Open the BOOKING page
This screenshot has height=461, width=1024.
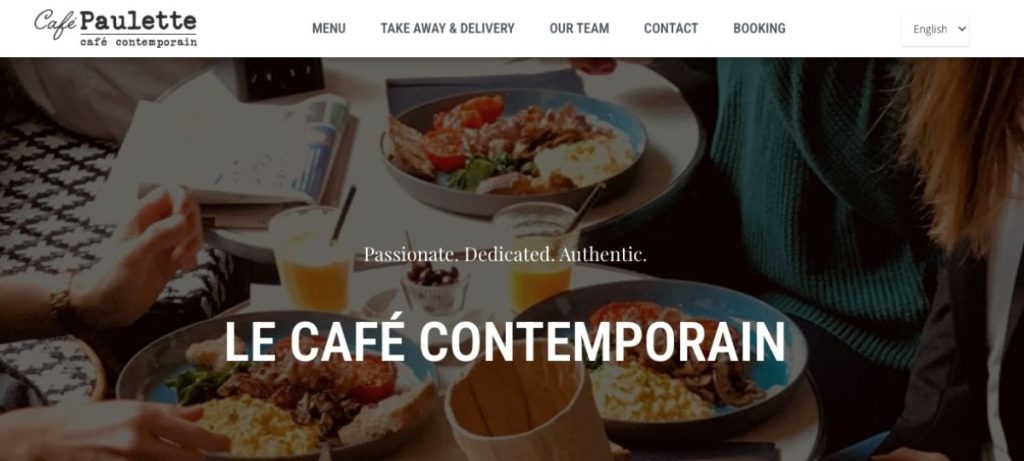point(759,28)
